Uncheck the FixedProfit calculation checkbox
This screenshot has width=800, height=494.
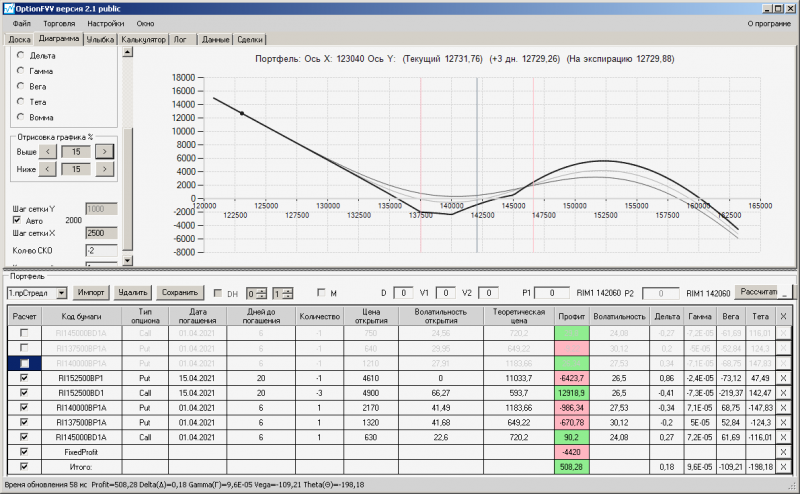click(23, 452)
